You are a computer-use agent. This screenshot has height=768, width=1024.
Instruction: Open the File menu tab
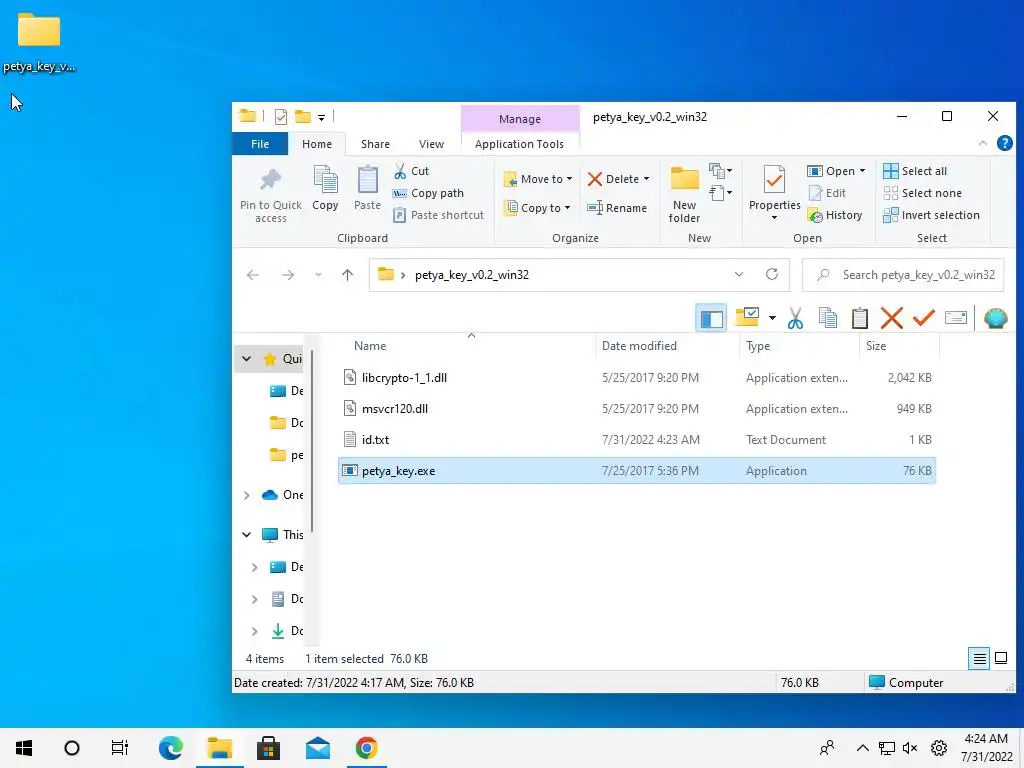[260, 144]
